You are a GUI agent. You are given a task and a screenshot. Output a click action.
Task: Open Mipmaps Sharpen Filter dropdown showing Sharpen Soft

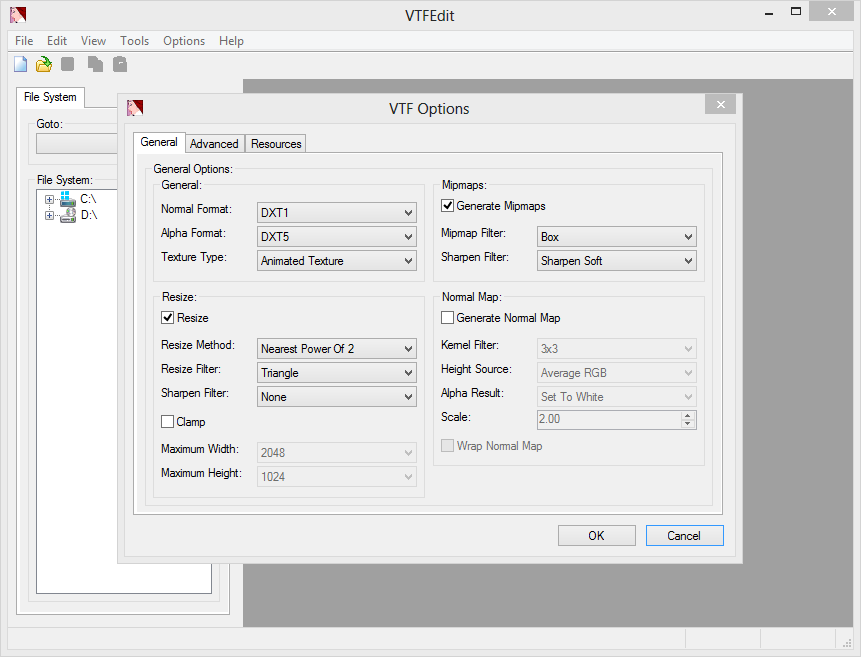(x=617, y=261)
